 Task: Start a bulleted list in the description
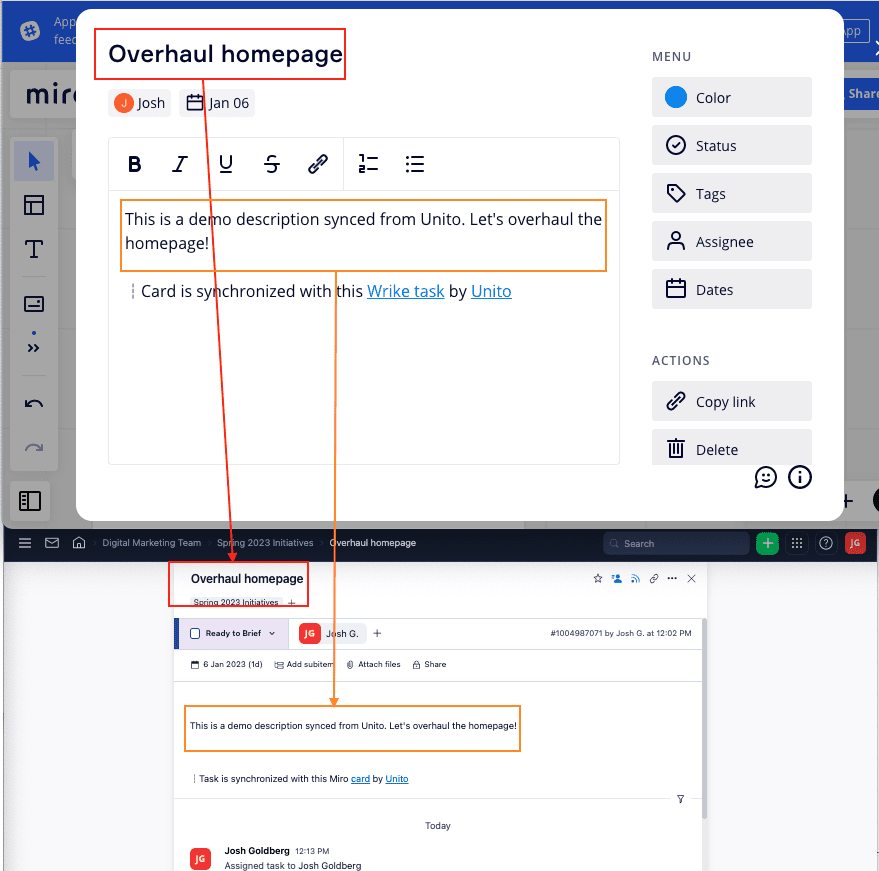(x=415, y=164)
